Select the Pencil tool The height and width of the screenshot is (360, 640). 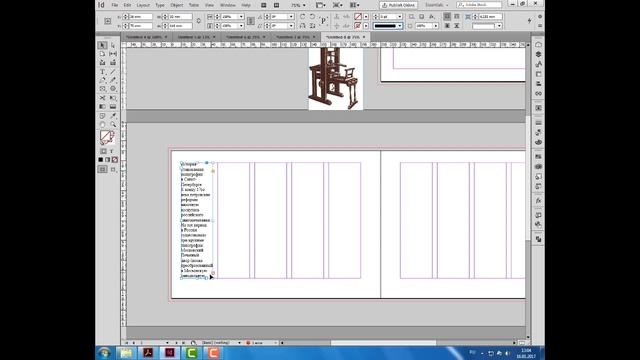[113, 80]
